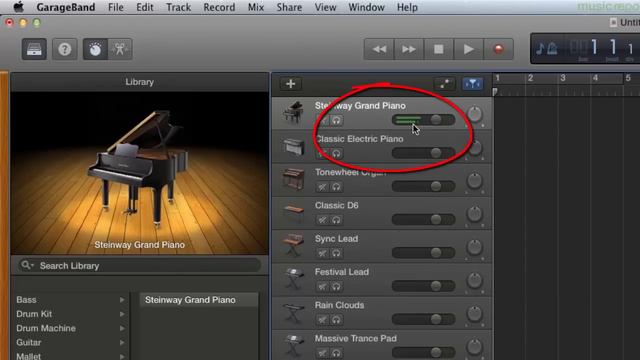Click the note icon in LCD display

tap(540, 49)
